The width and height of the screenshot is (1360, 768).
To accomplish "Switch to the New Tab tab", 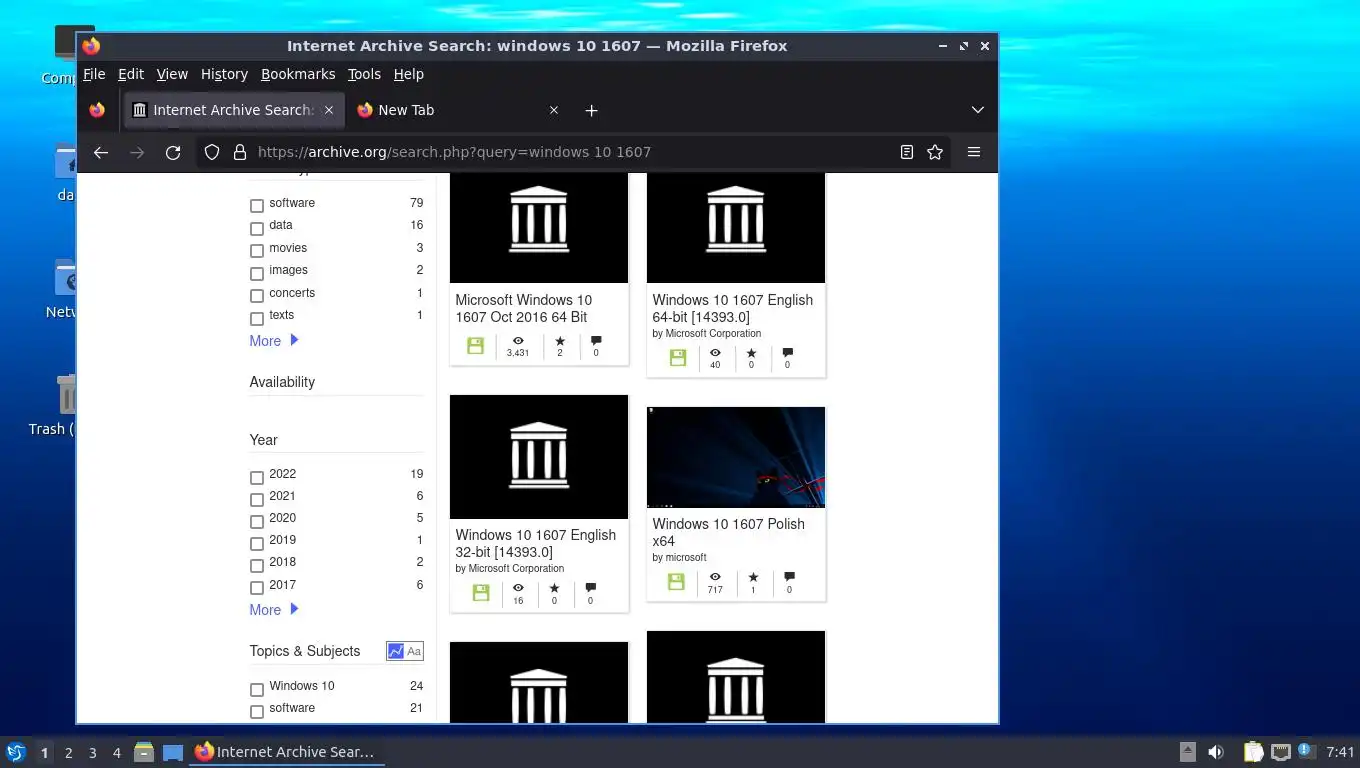I will pyautogui.click(x=458, y=110).
